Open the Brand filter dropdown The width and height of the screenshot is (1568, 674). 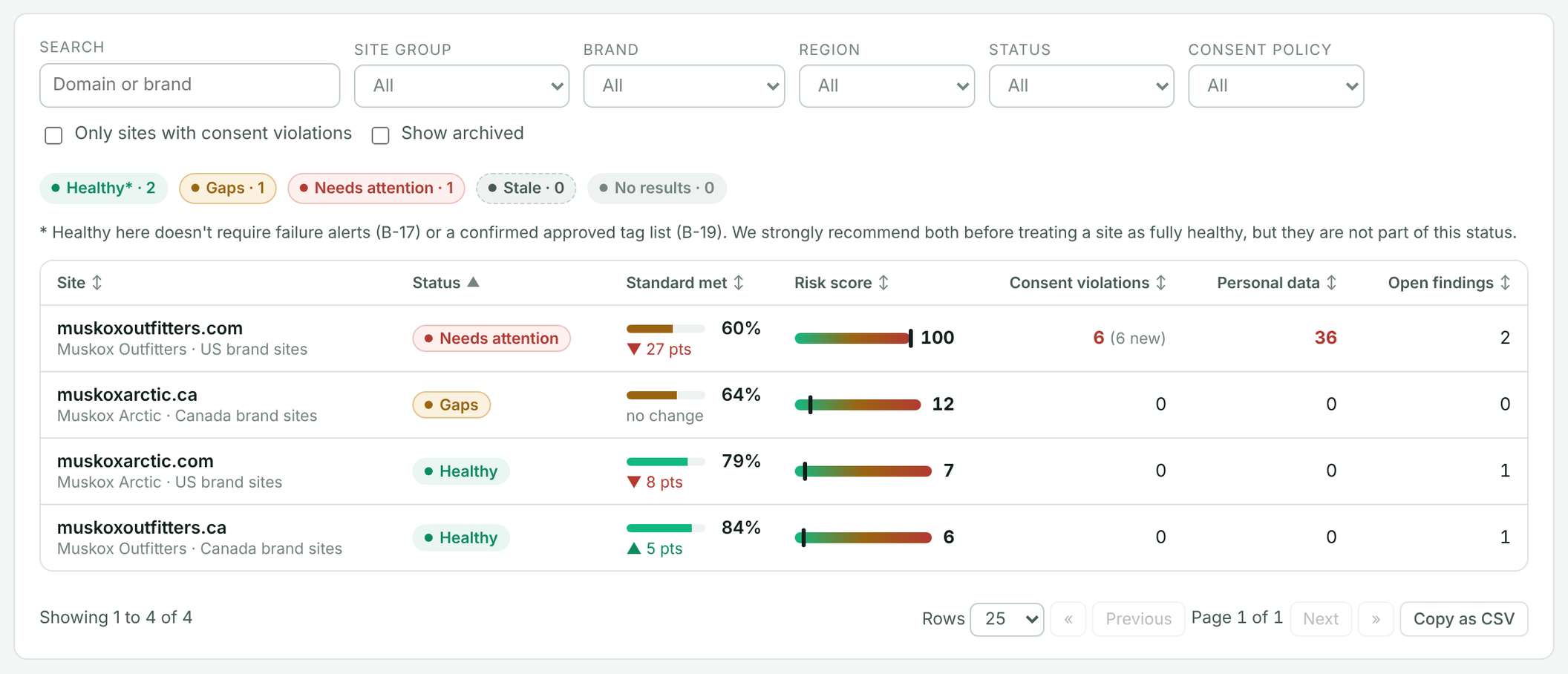click(684, 86)
